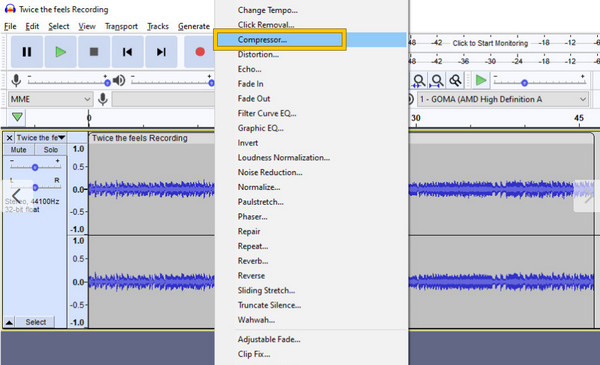The width and height of the screenshot is (600, 365).
Task: Close the track with the X button
Action: (x=10, y=138)
